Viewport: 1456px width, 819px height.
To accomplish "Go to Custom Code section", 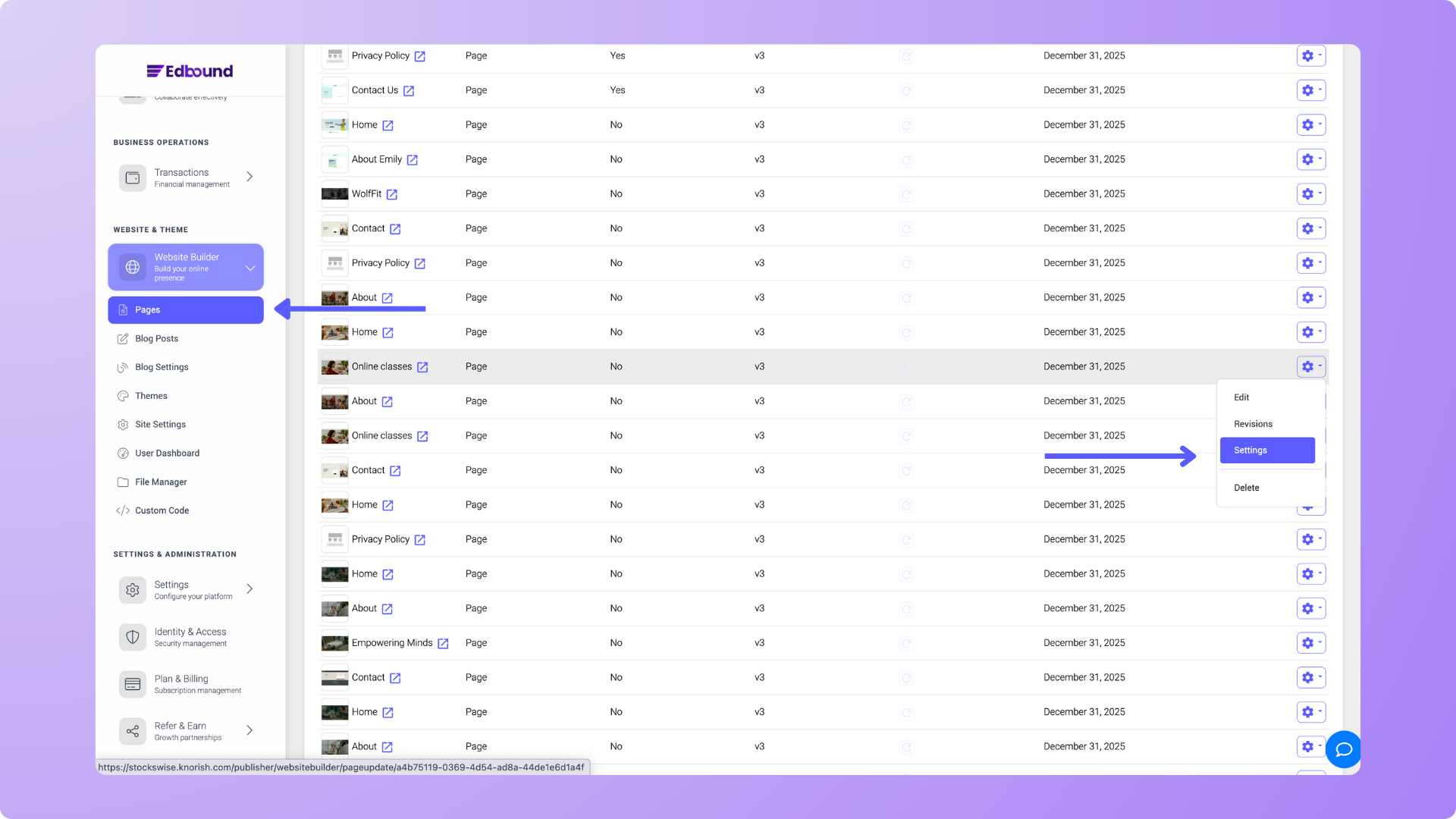I will click(x=162, y=511).
